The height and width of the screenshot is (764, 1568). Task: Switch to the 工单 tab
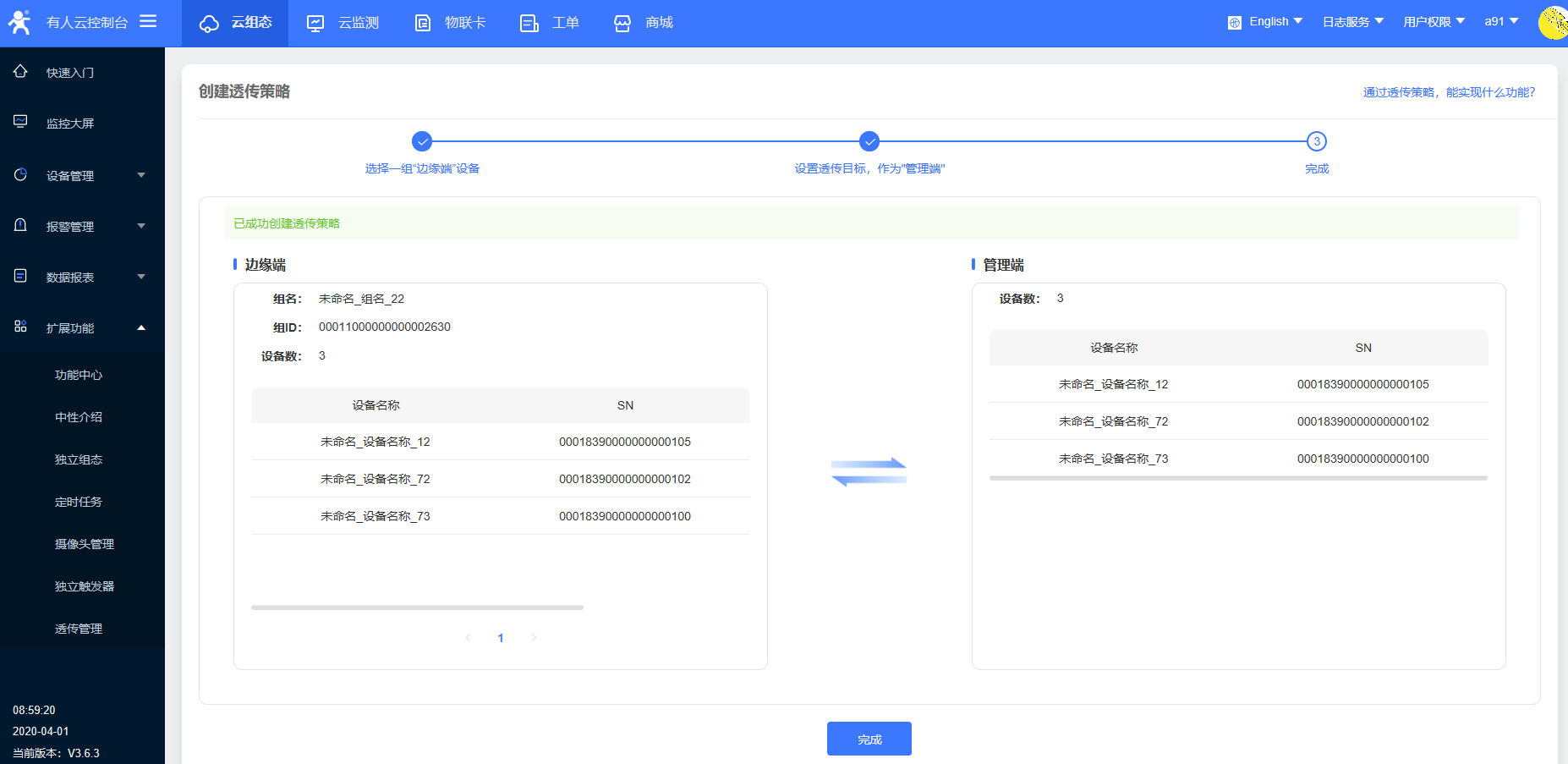549,23
